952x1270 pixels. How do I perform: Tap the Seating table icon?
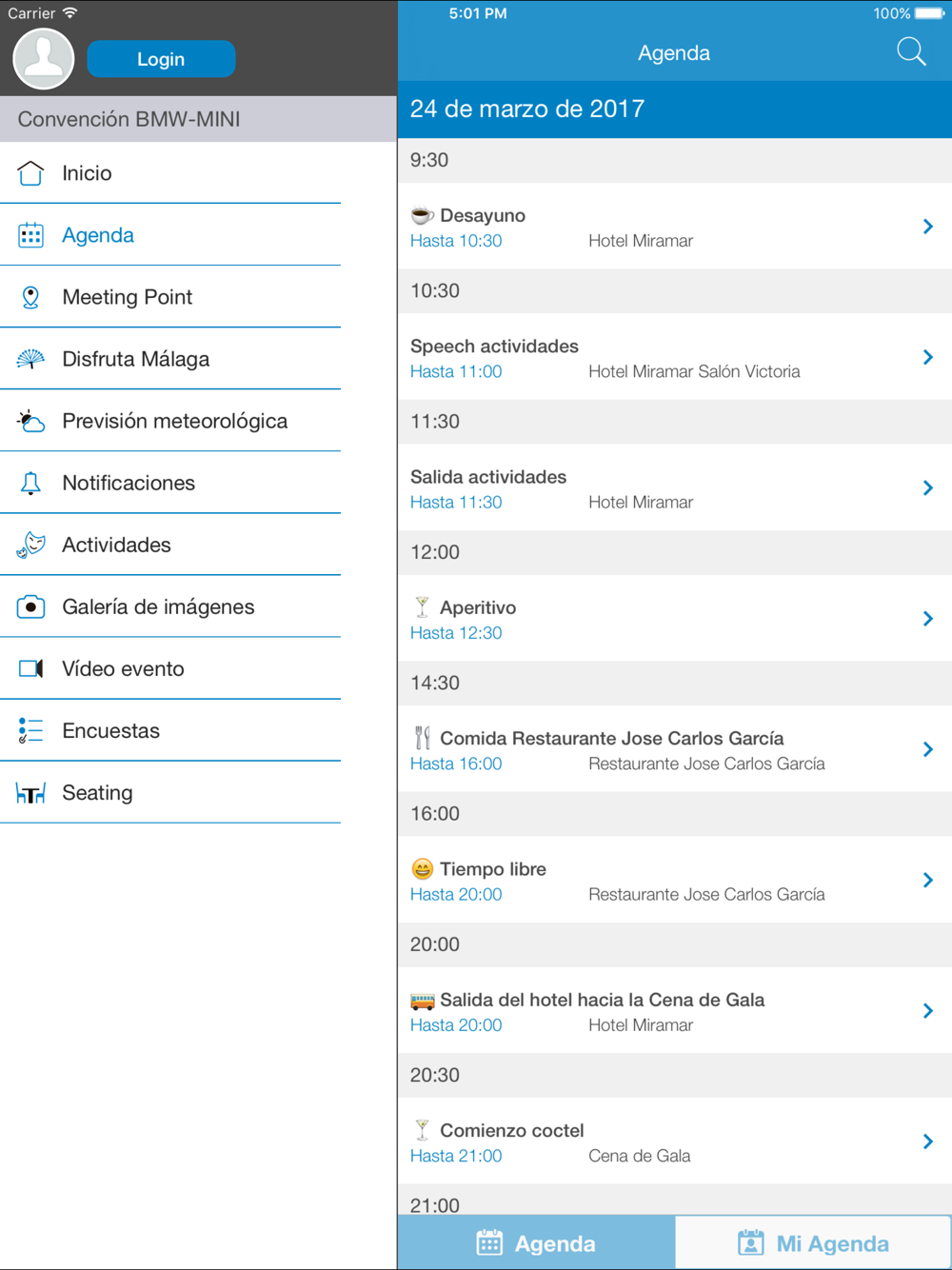click(x=30, y=793)
